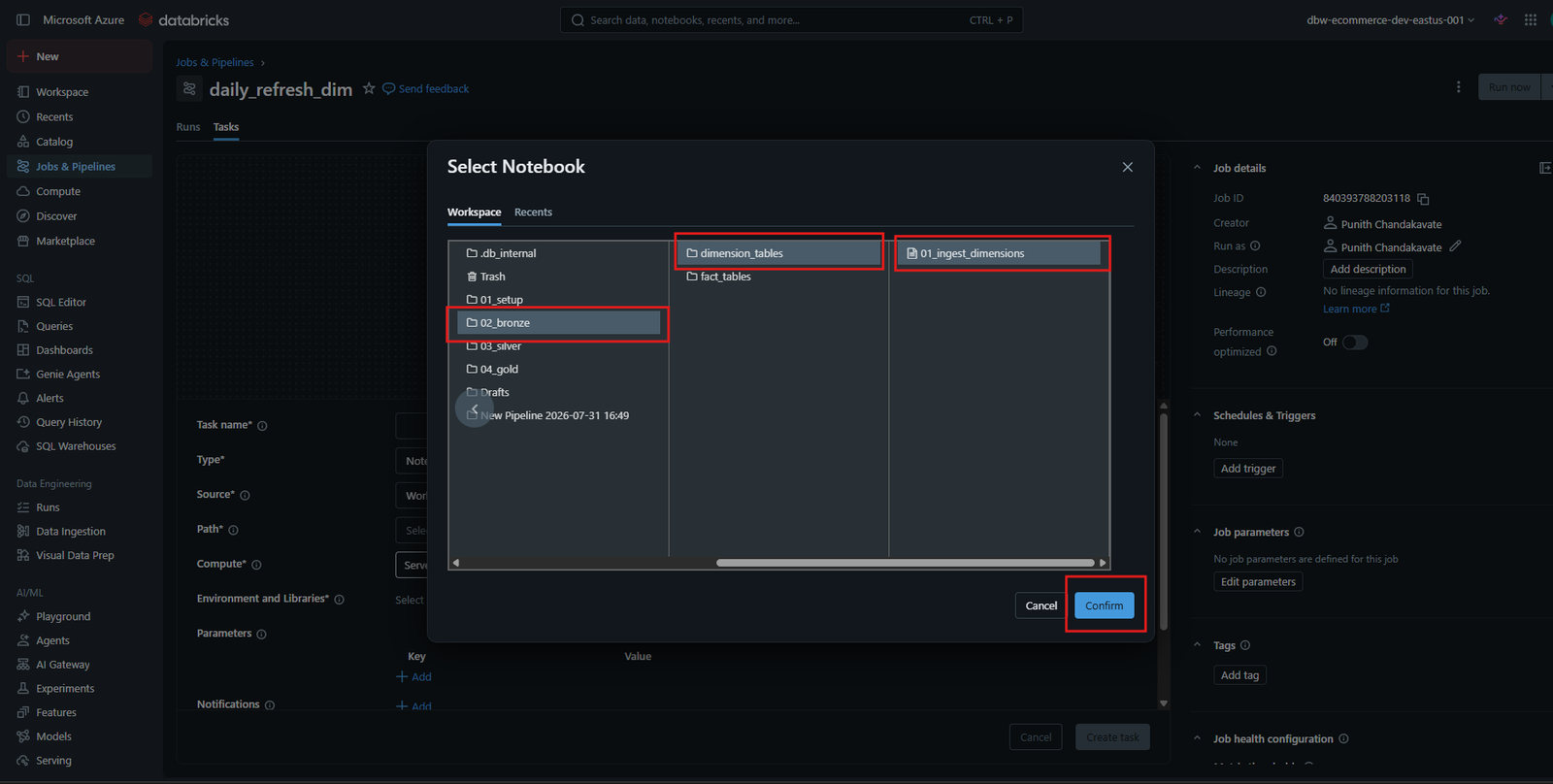Confirm the notebook selection
Viewport: 1553px width, 784px height.
point(1104,605)
